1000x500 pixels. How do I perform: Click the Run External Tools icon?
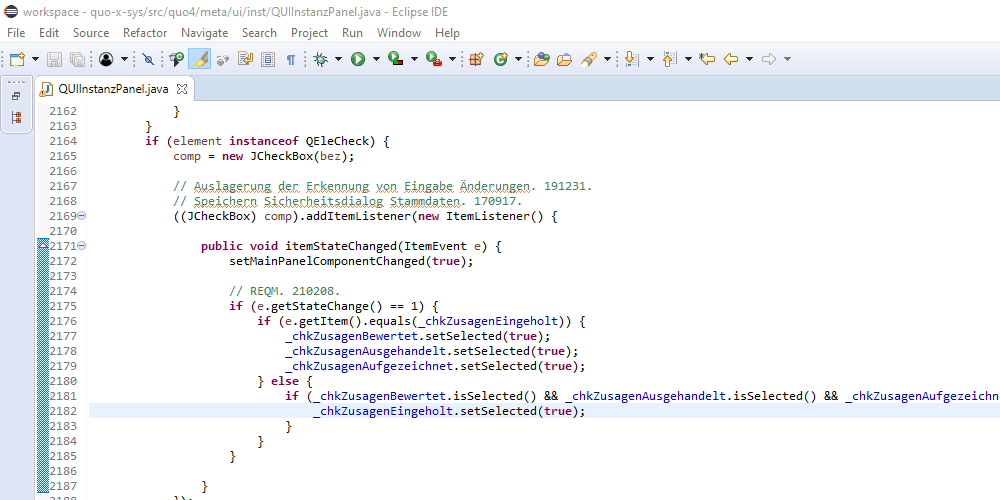pos(434,59)
